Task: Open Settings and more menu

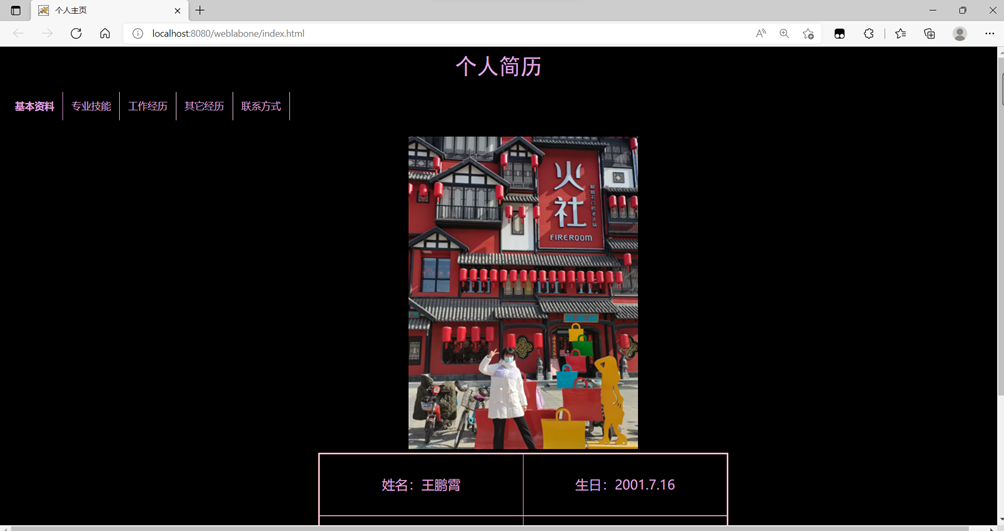Action: (x=989, y=33)
